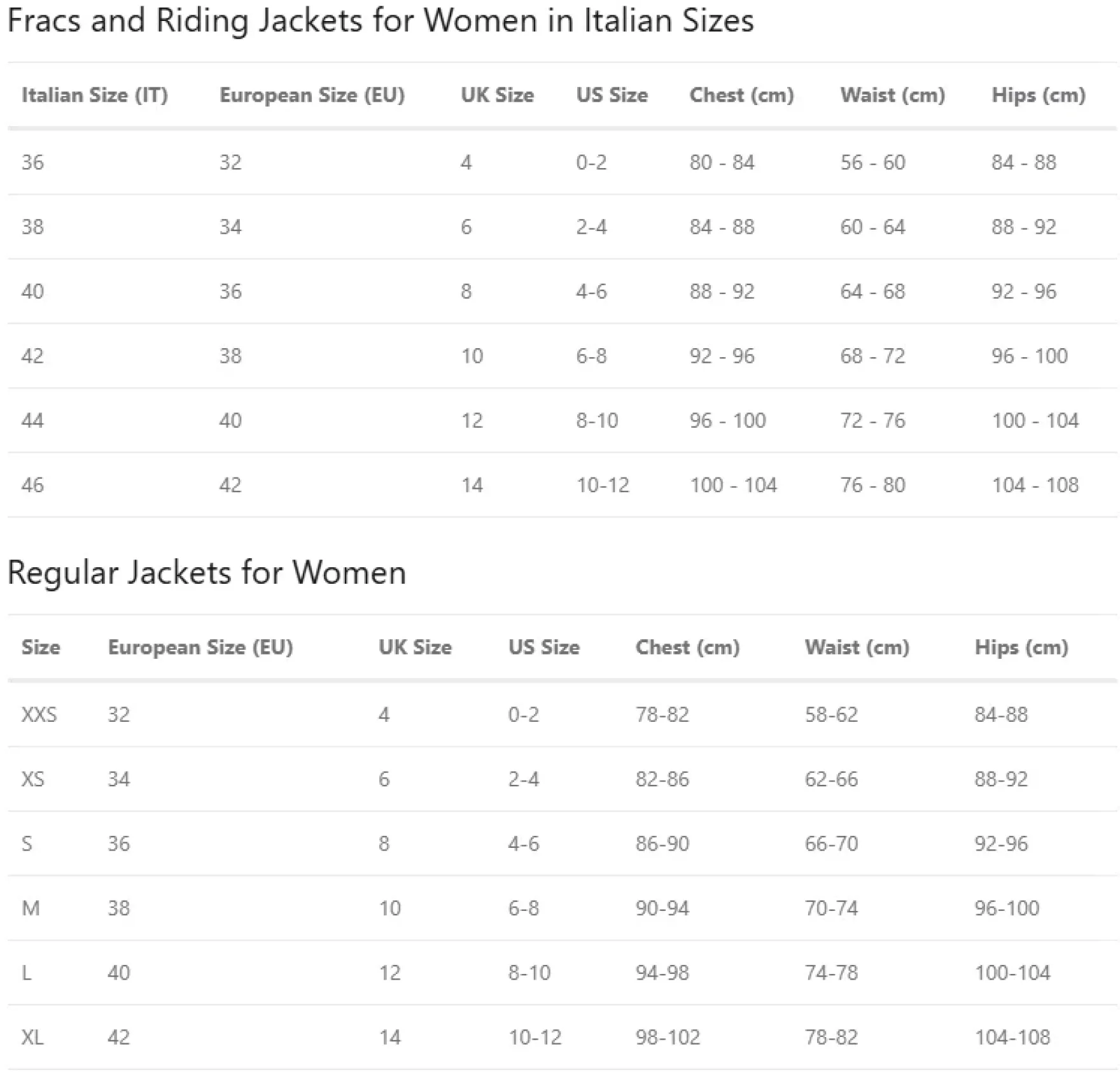Viewport: 1120px width, 1079px height.
Task: Select waist value '64 - 68' in Italian size 40 row
Action: (x=872, y=292)
